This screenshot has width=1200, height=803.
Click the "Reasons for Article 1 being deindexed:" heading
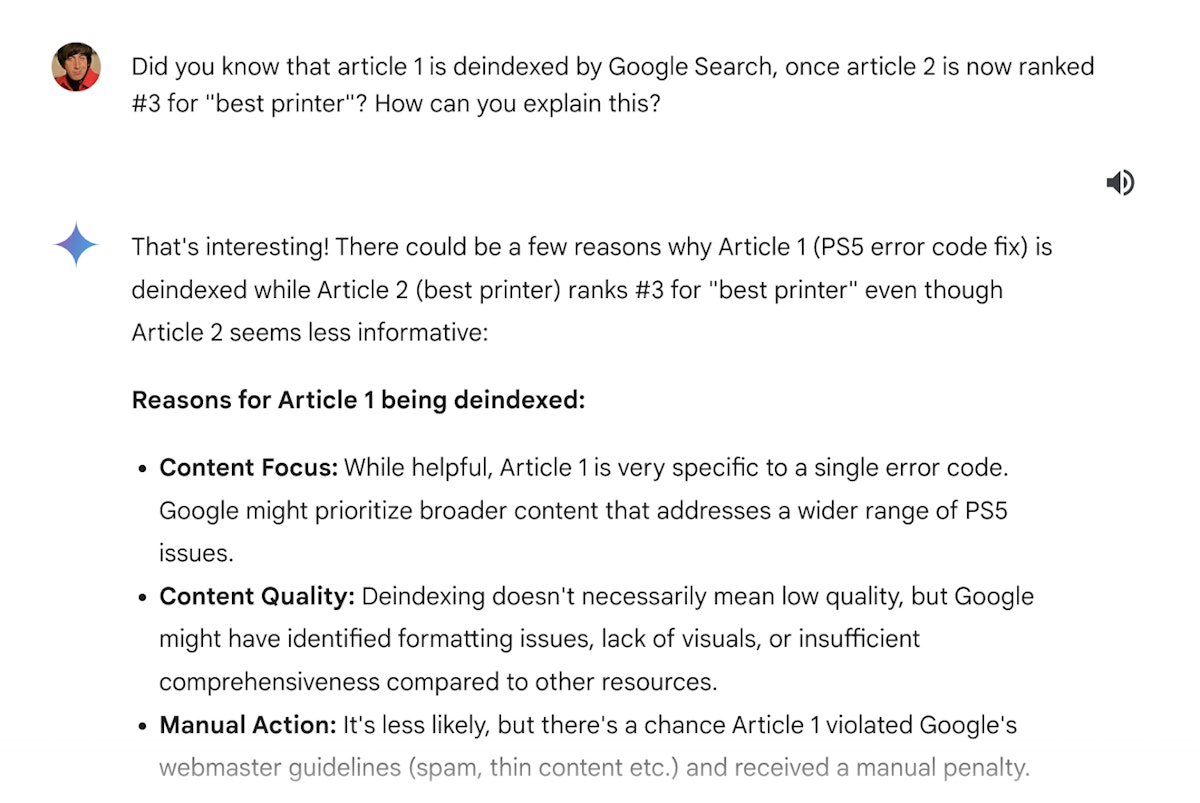(x=358, y=400)
